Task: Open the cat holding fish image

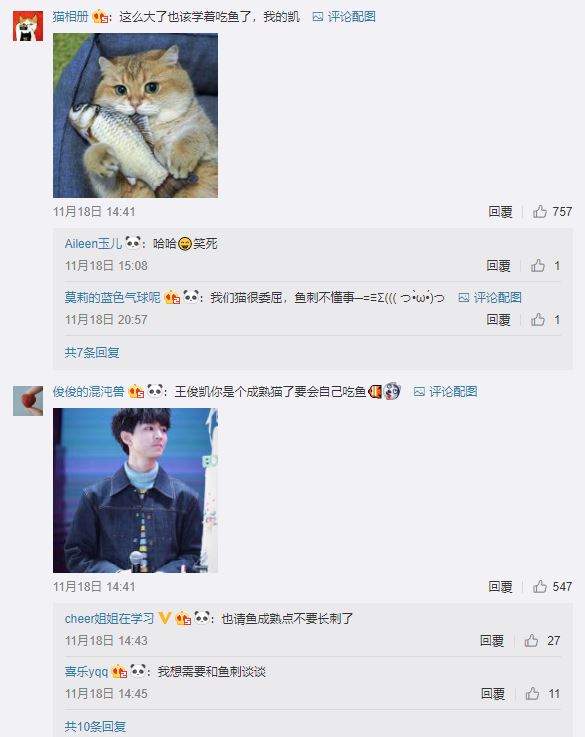Action: pyautogui.click(x=135, y=115)
